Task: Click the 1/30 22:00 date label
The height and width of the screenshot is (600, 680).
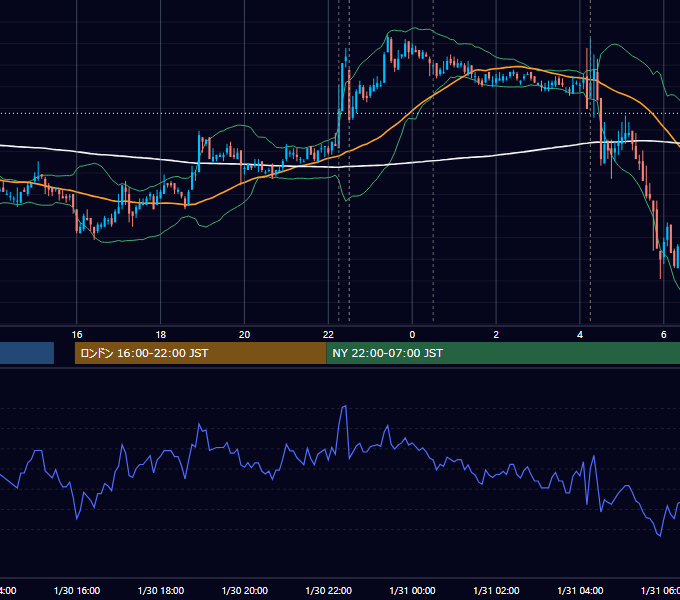Action: tap(329, 590)
